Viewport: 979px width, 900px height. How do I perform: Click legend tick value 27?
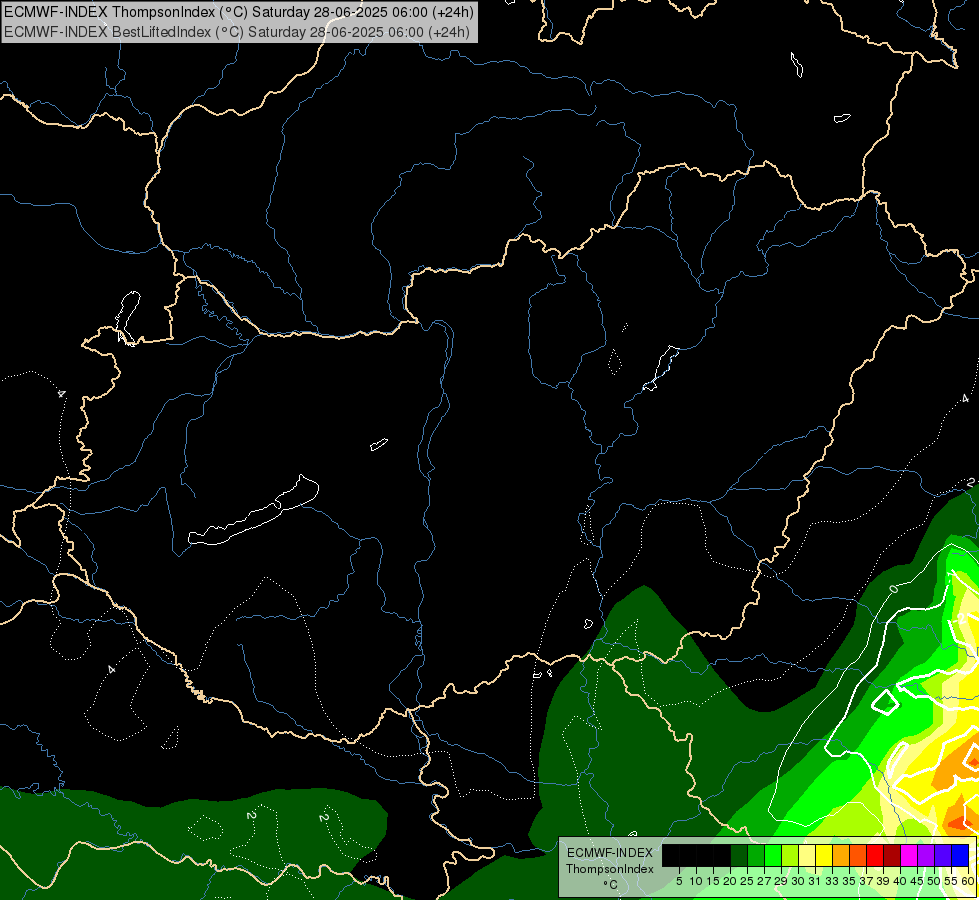tap(764, 881)
